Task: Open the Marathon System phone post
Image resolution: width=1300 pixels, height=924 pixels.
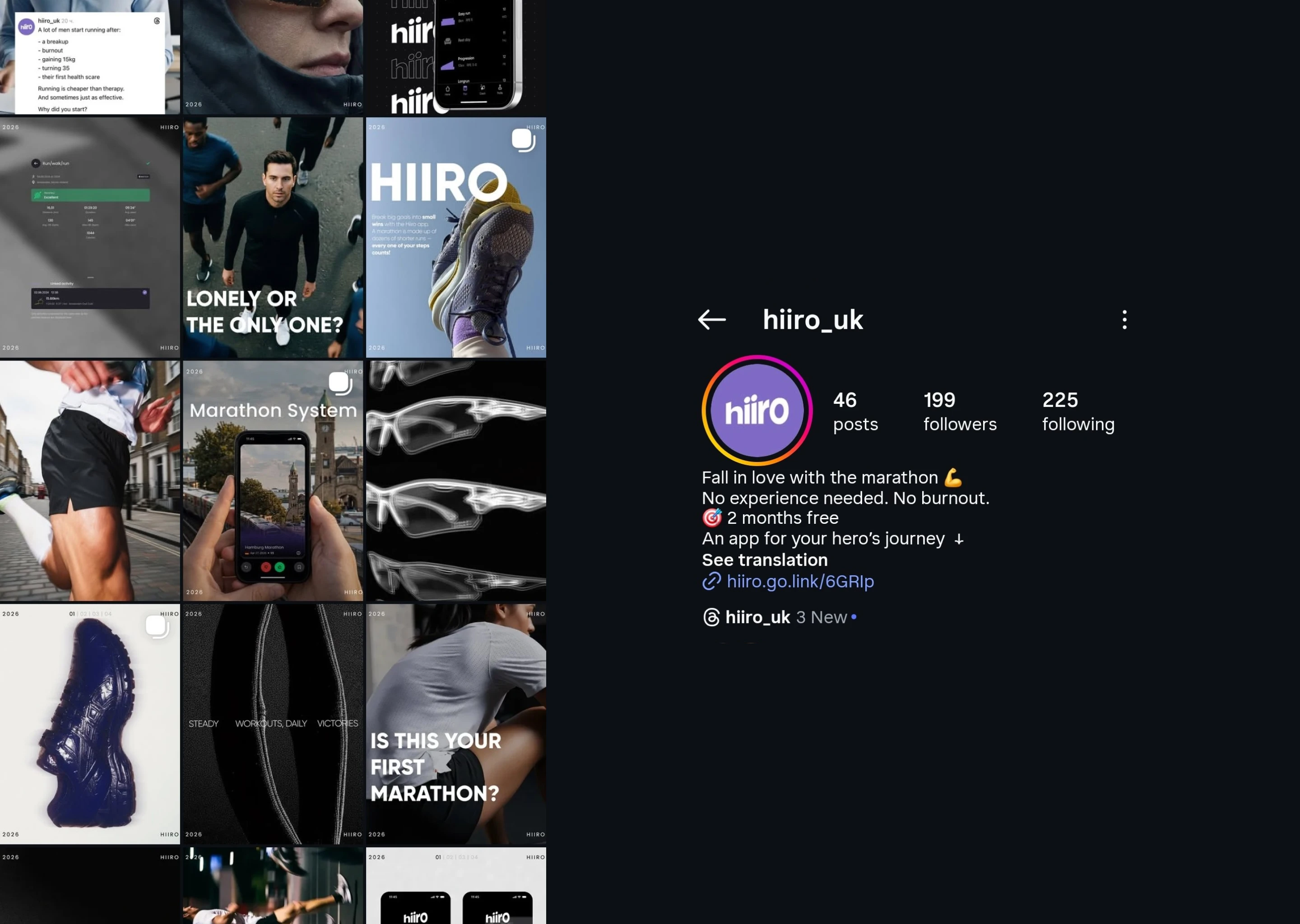Action: tap(273, 481)
